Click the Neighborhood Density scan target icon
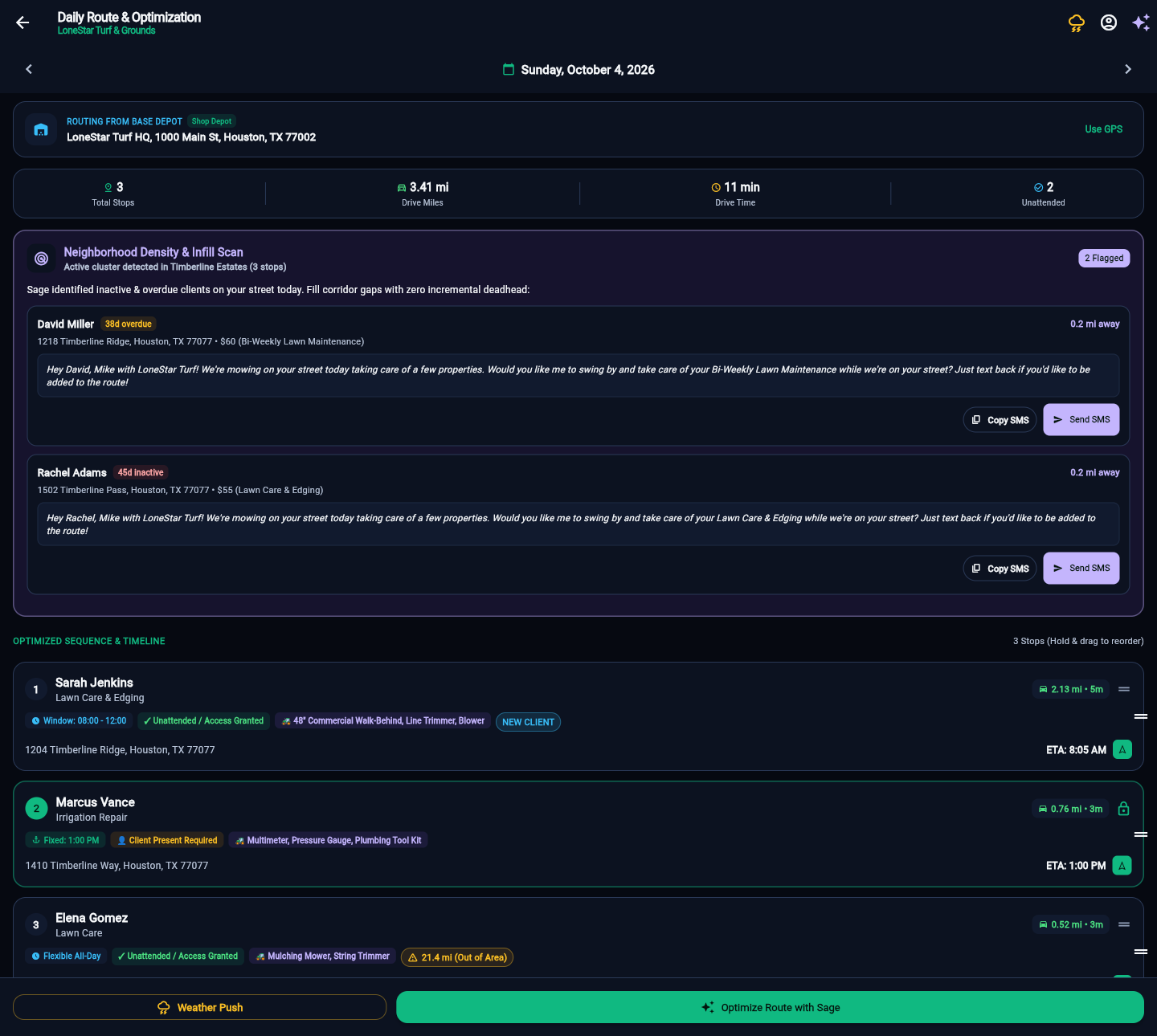This screenshot has height=1036, width=1157. tap(41, 259)
